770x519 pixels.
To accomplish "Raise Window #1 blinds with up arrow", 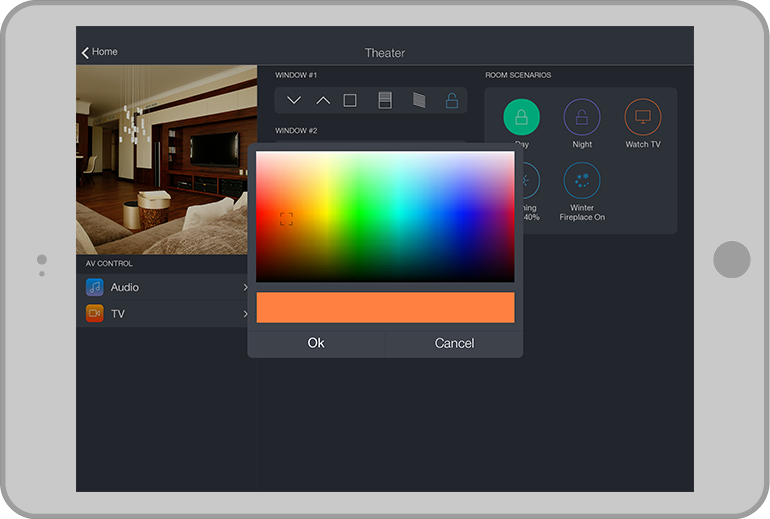I will click(x=323, y=100).
